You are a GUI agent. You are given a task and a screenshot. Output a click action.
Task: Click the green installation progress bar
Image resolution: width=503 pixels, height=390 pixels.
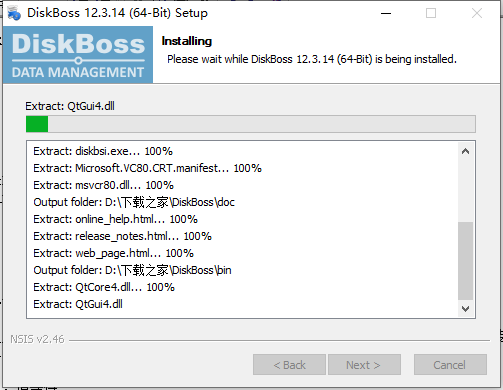pyautogui.click(x=251, y=124)
